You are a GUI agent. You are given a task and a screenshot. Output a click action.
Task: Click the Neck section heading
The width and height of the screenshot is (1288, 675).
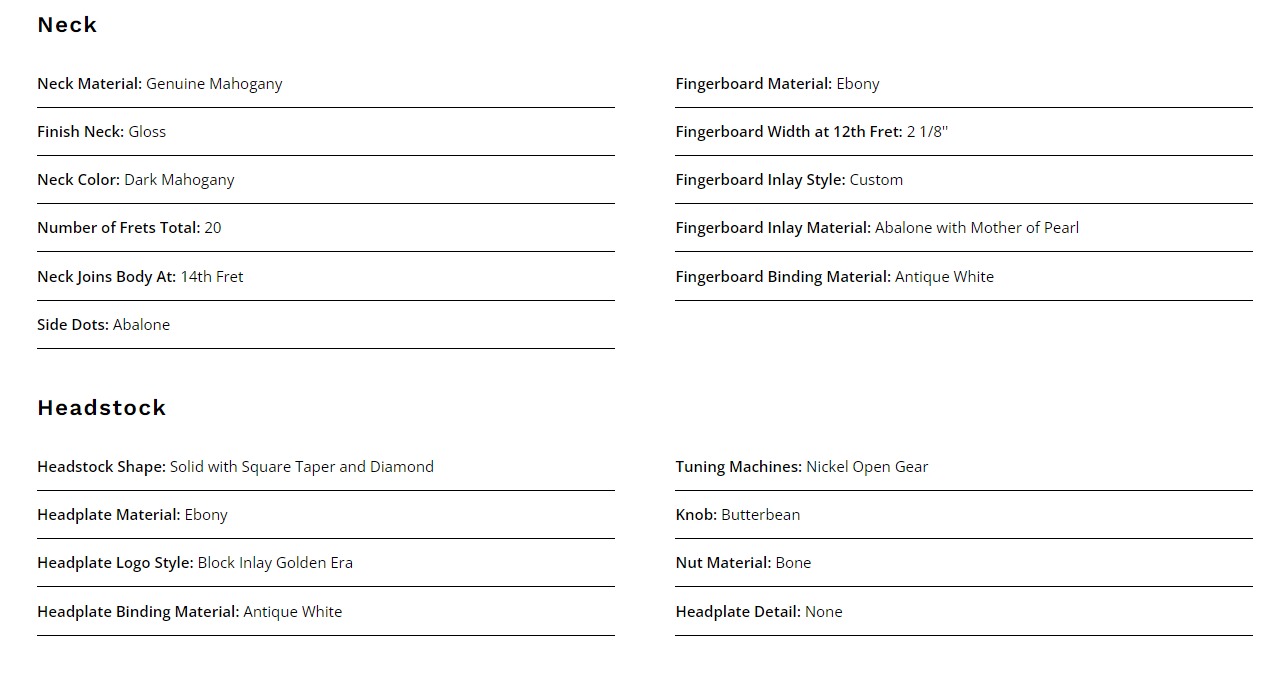coord(67,25)
